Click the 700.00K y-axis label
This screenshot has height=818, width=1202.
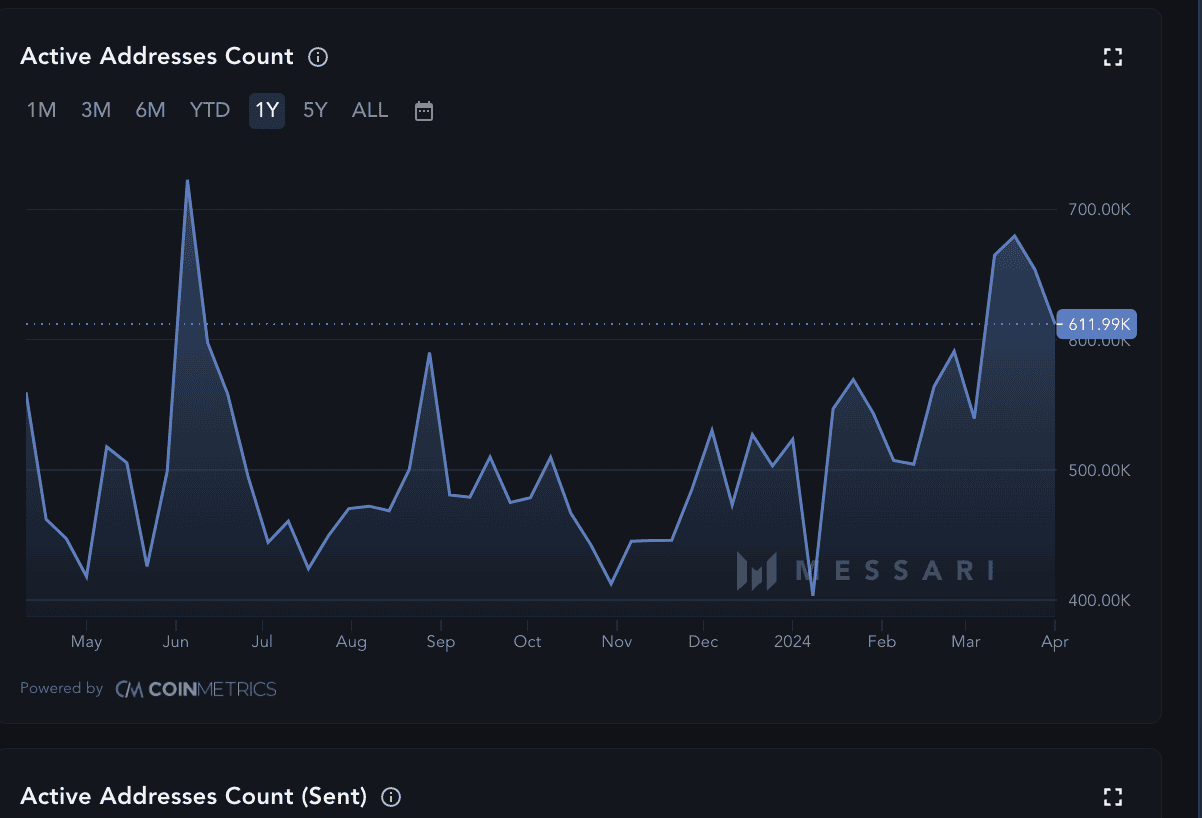pyautogui.click(x=1098, y=210)
